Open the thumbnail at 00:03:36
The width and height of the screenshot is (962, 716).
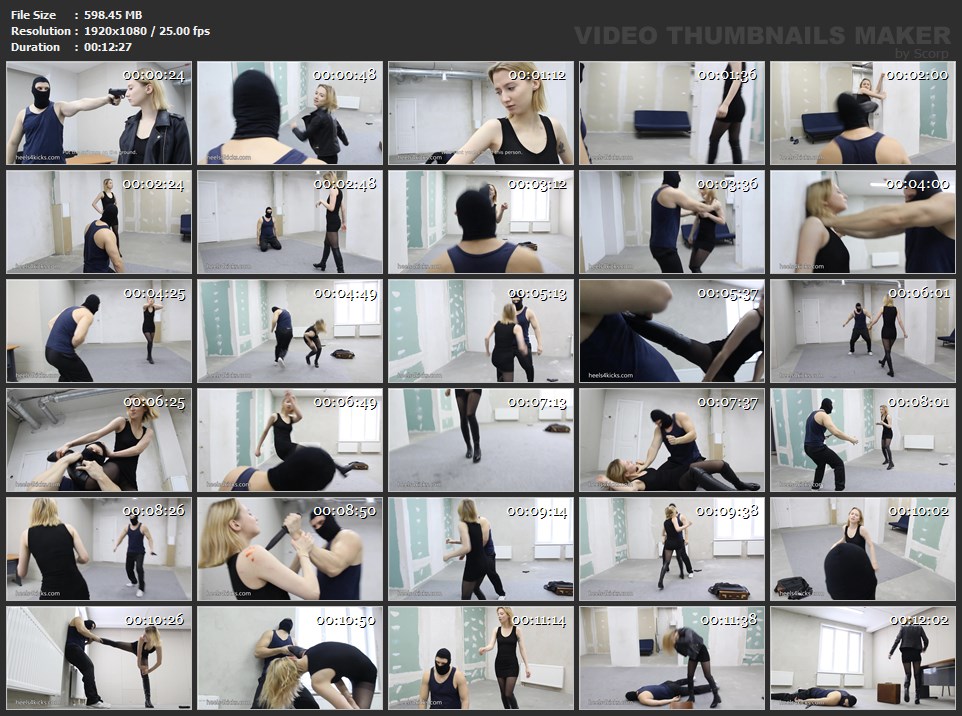click(x=671, y=222)
